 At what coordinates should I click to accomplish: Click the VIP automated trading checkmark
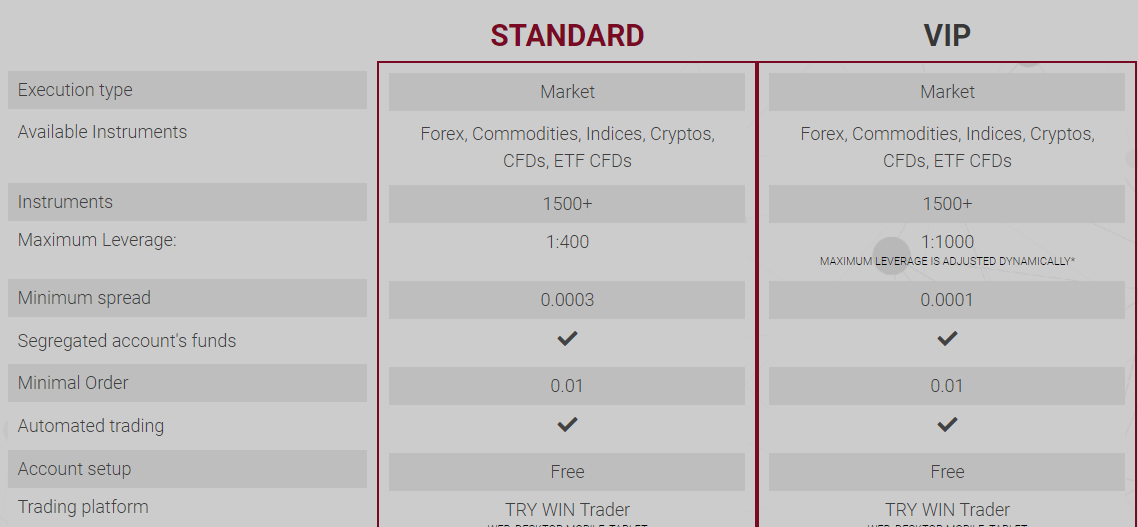tap(947, 424)
